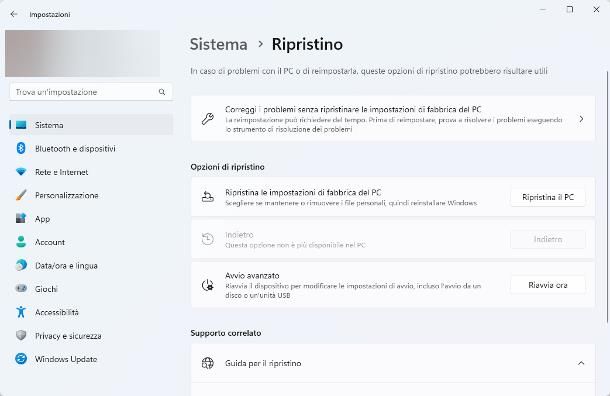
Task: Click the Rete e Internet wifi icon
Action: (x=21, y=172)
